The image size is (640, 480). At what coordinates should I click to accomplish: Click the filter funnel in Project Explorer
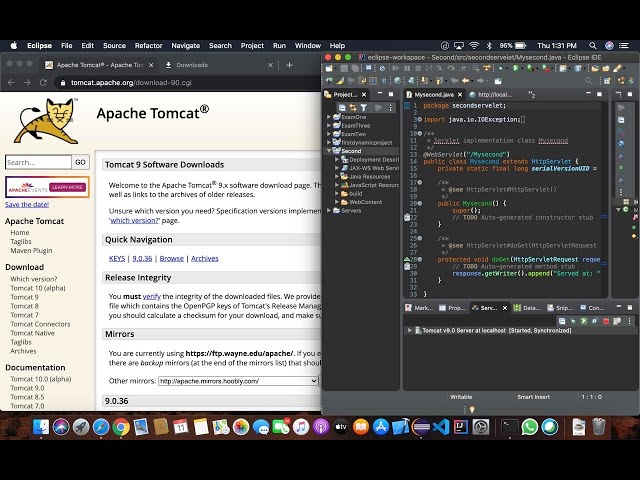364,108
